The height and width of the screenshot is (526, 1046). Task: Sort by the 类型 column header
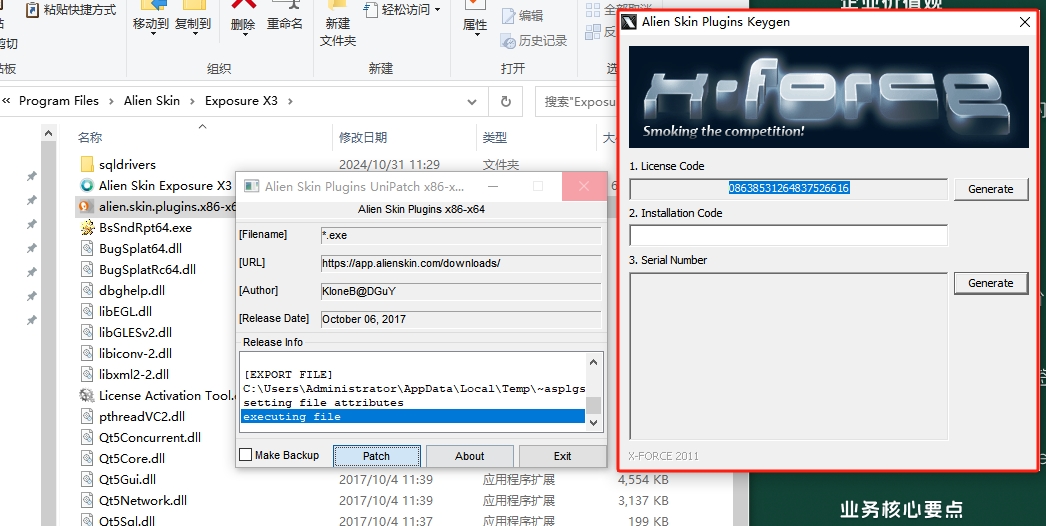495,138
